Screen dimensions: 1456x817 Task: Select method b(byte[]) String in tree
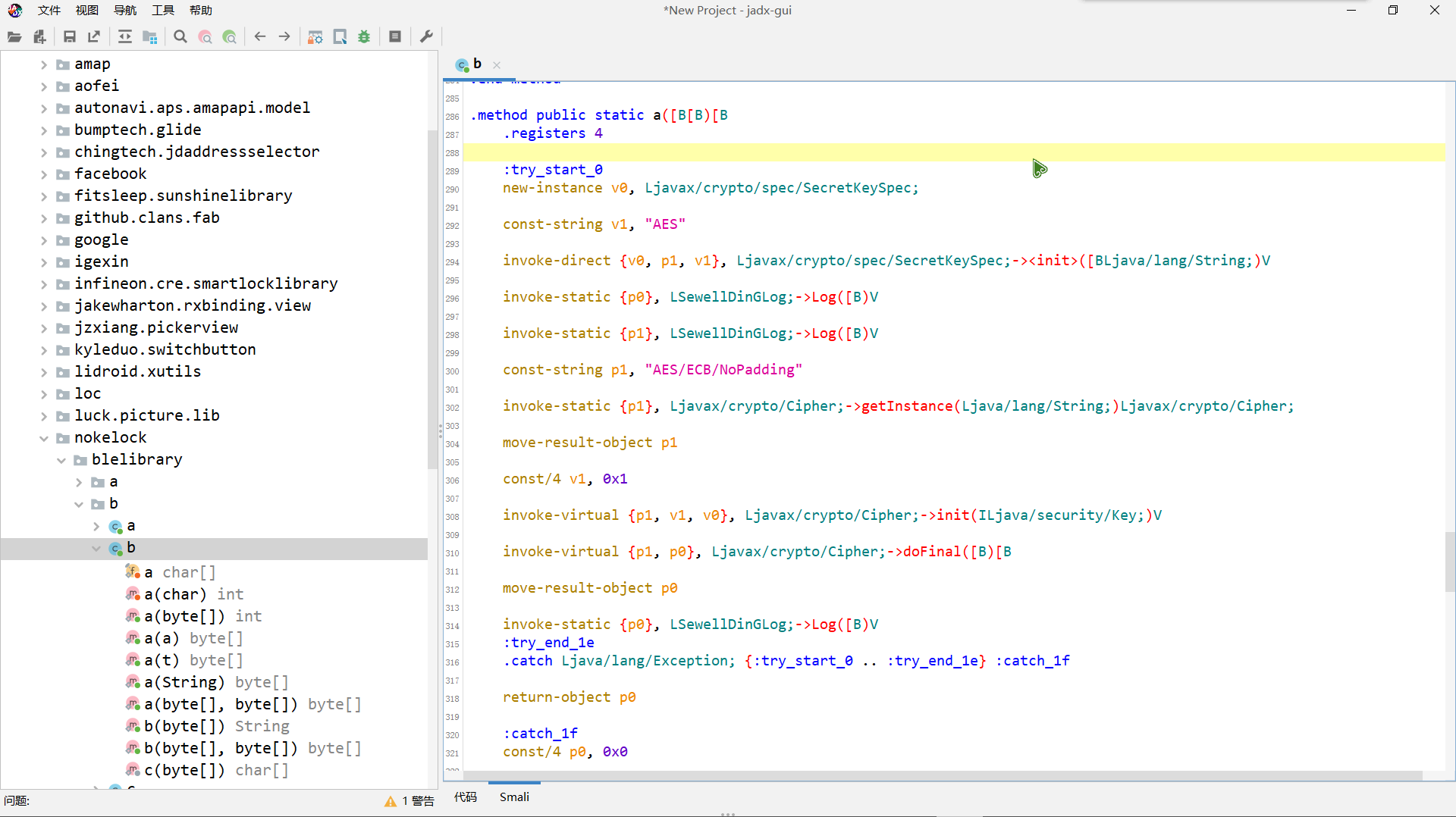pos(216,726)
